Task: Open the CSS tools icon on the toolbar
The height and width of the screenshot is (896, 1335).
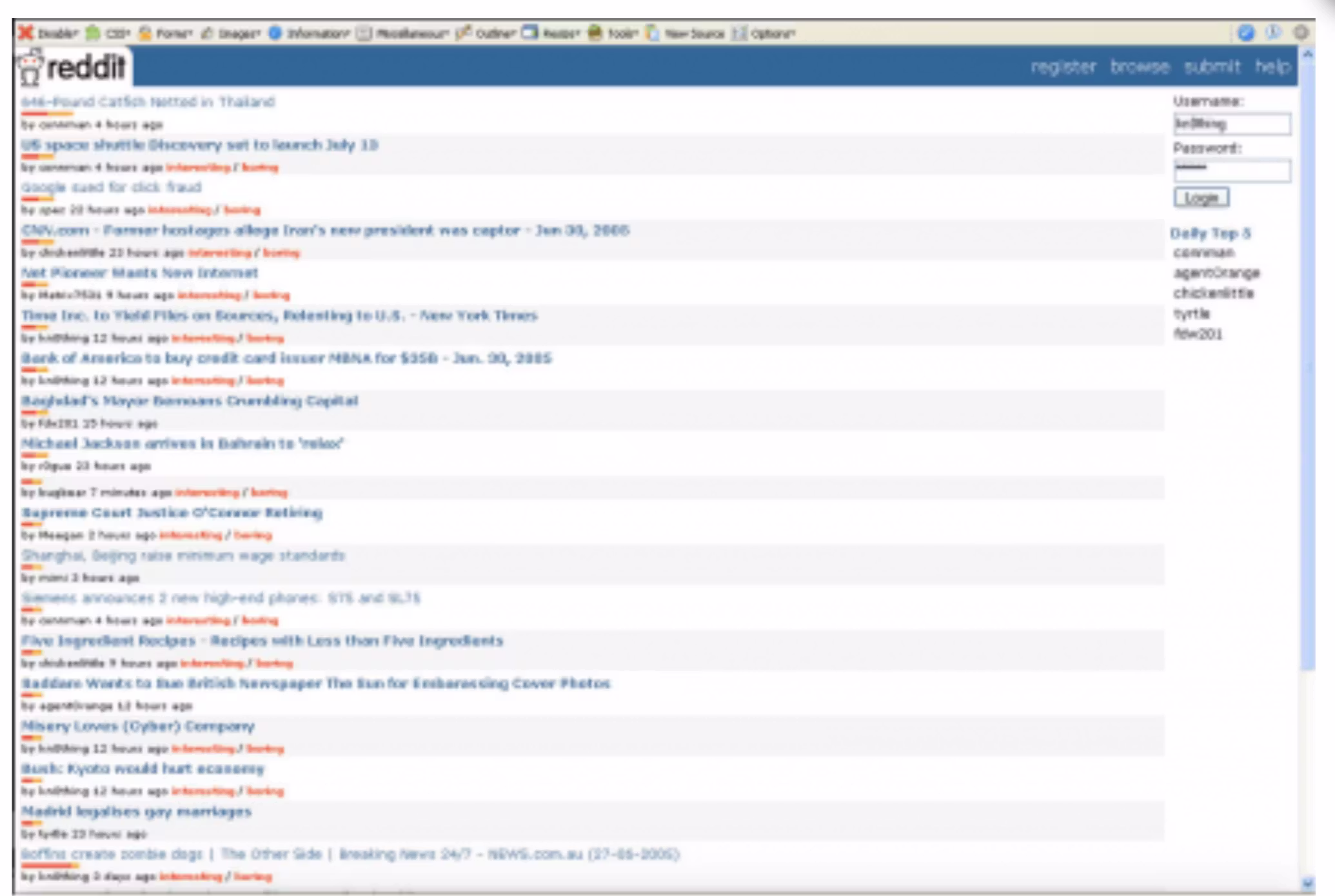Action: 94,33
